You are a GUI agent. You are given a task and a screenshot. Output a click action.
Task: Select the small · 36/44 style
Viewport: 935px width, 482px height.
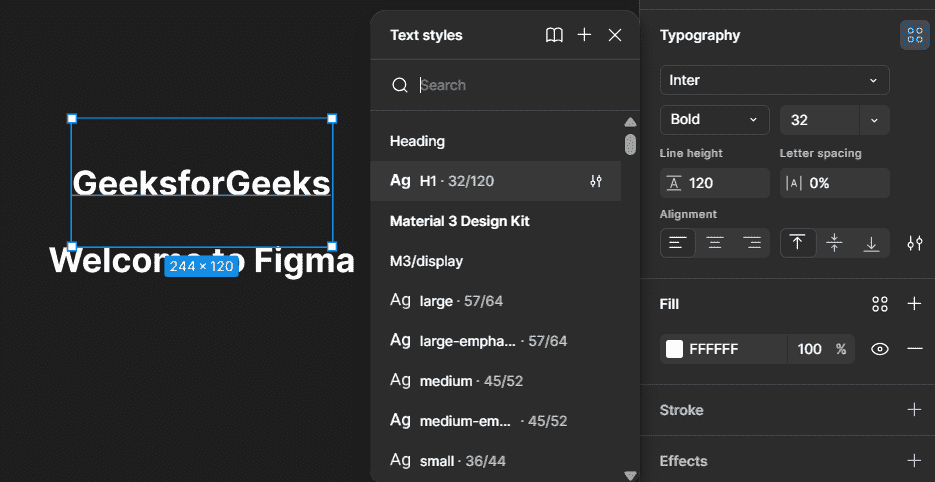(x=496, y=461)
